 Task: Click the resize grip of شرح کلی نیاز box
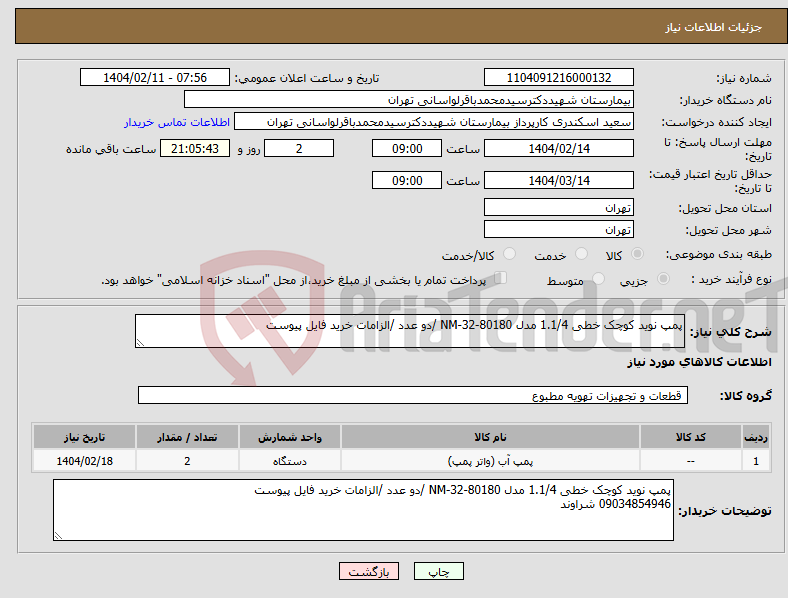point(140,343)
